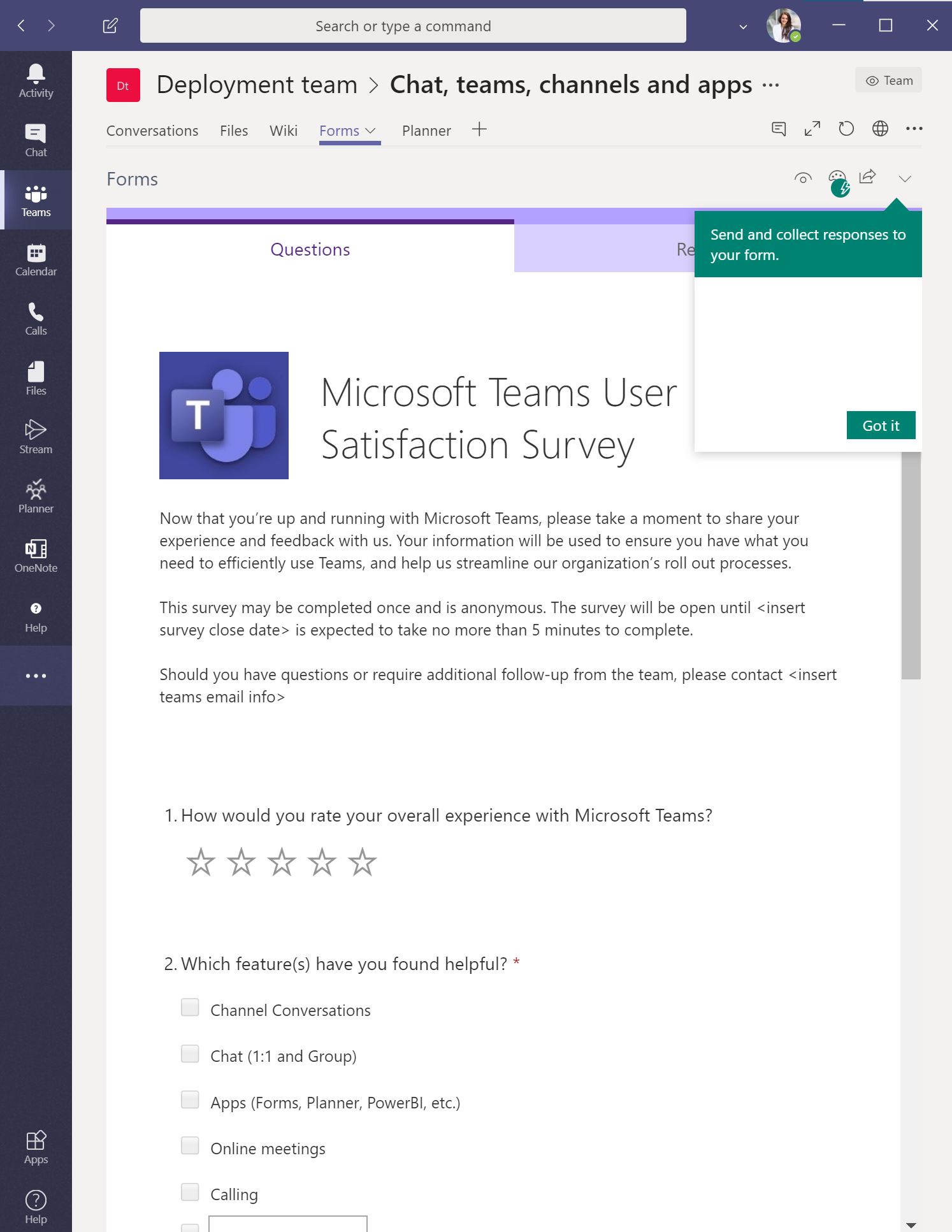Image resolution: width=952 pixels, height=1232 pixels.
Task: Select the Questions tab
Action: tap(310, 249)
